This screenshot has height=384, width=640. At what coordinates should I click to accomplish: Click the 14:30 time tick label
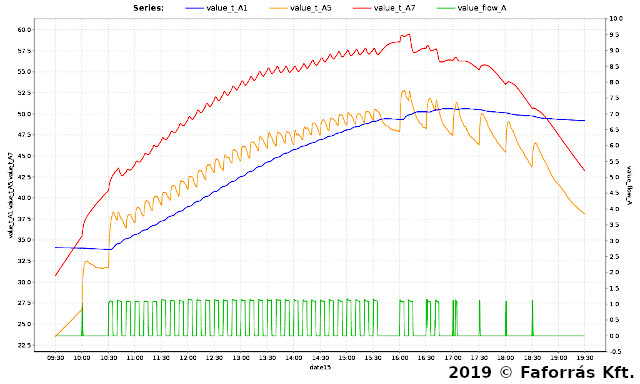320,358
